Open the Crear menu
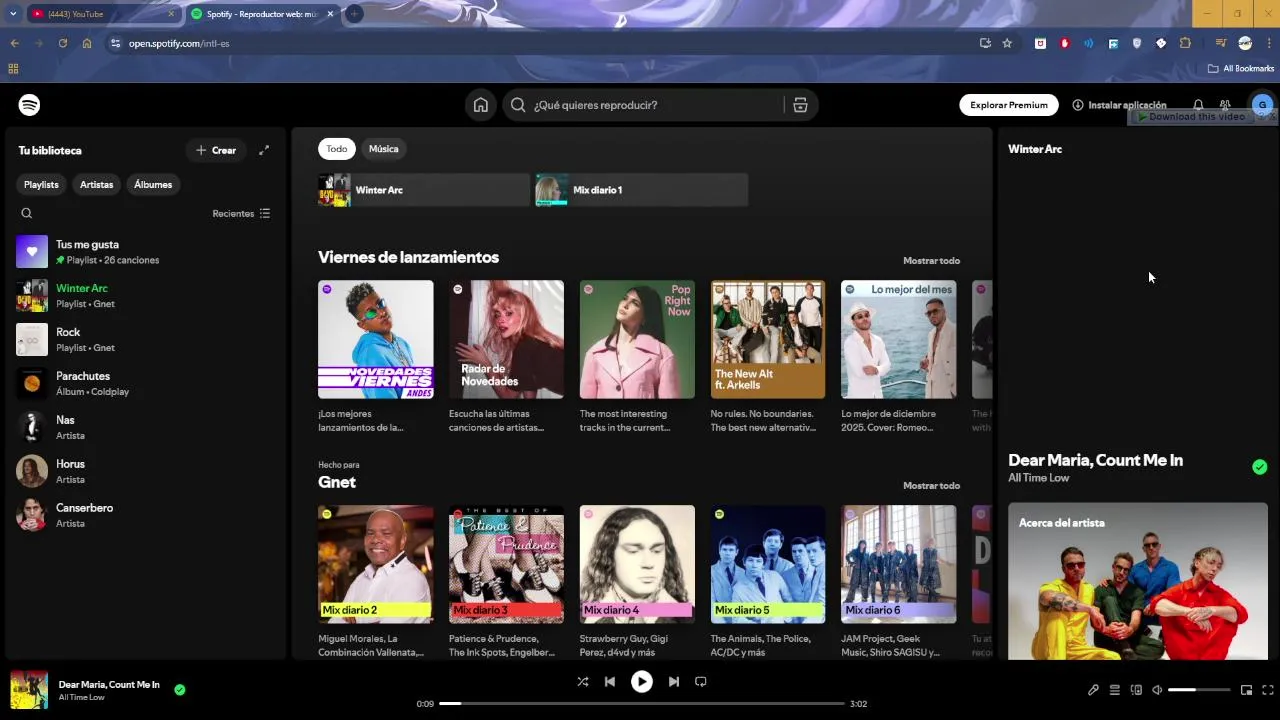The height and width of the screenshot is (720, 1280). coord(216,150)
